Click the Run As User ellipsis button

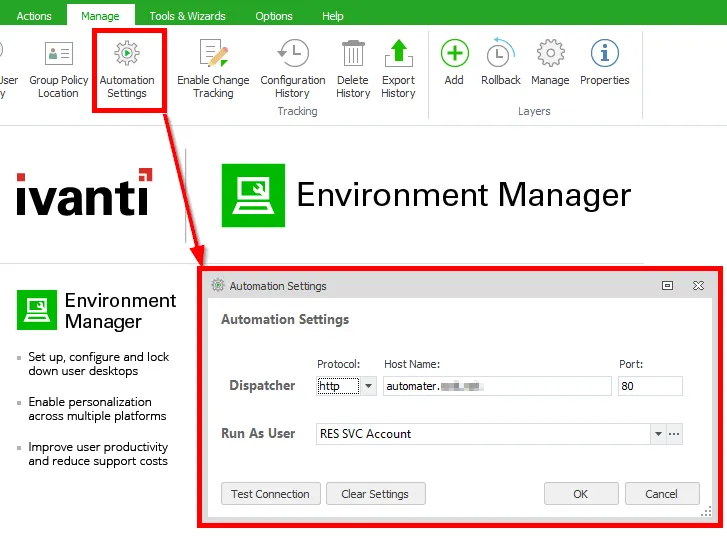point(674,434)
